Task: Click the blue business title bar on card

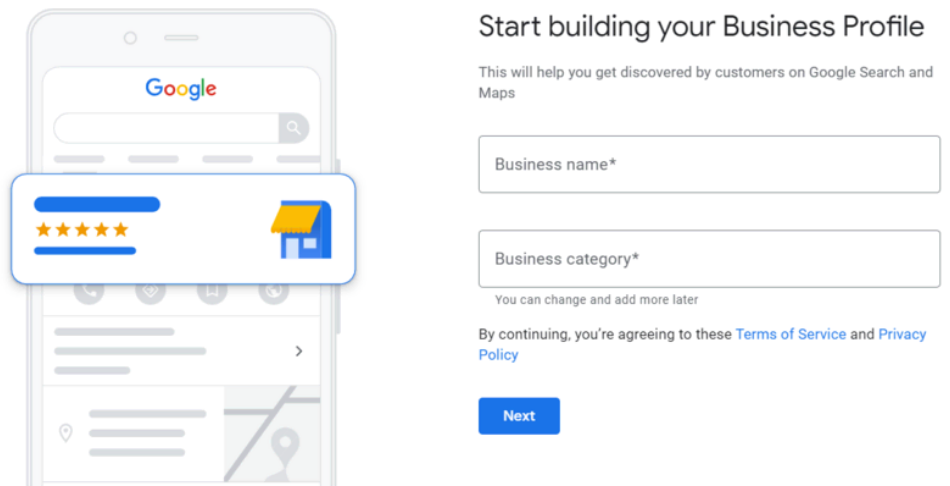Action: [97, 204]
